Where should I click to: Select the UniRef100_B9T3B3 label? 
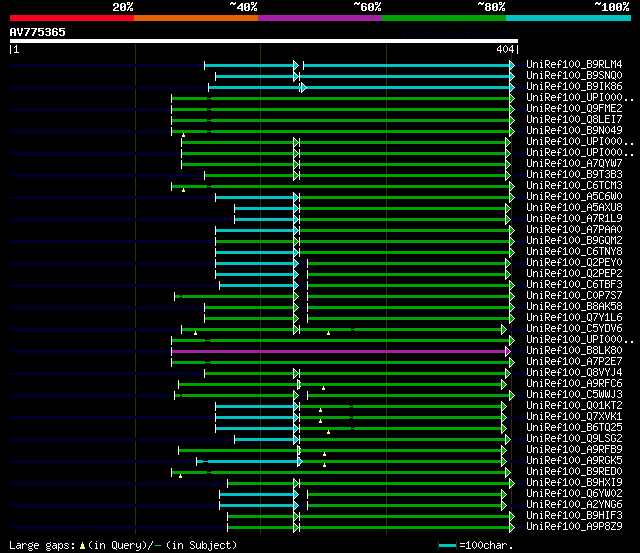click(574, 175)
